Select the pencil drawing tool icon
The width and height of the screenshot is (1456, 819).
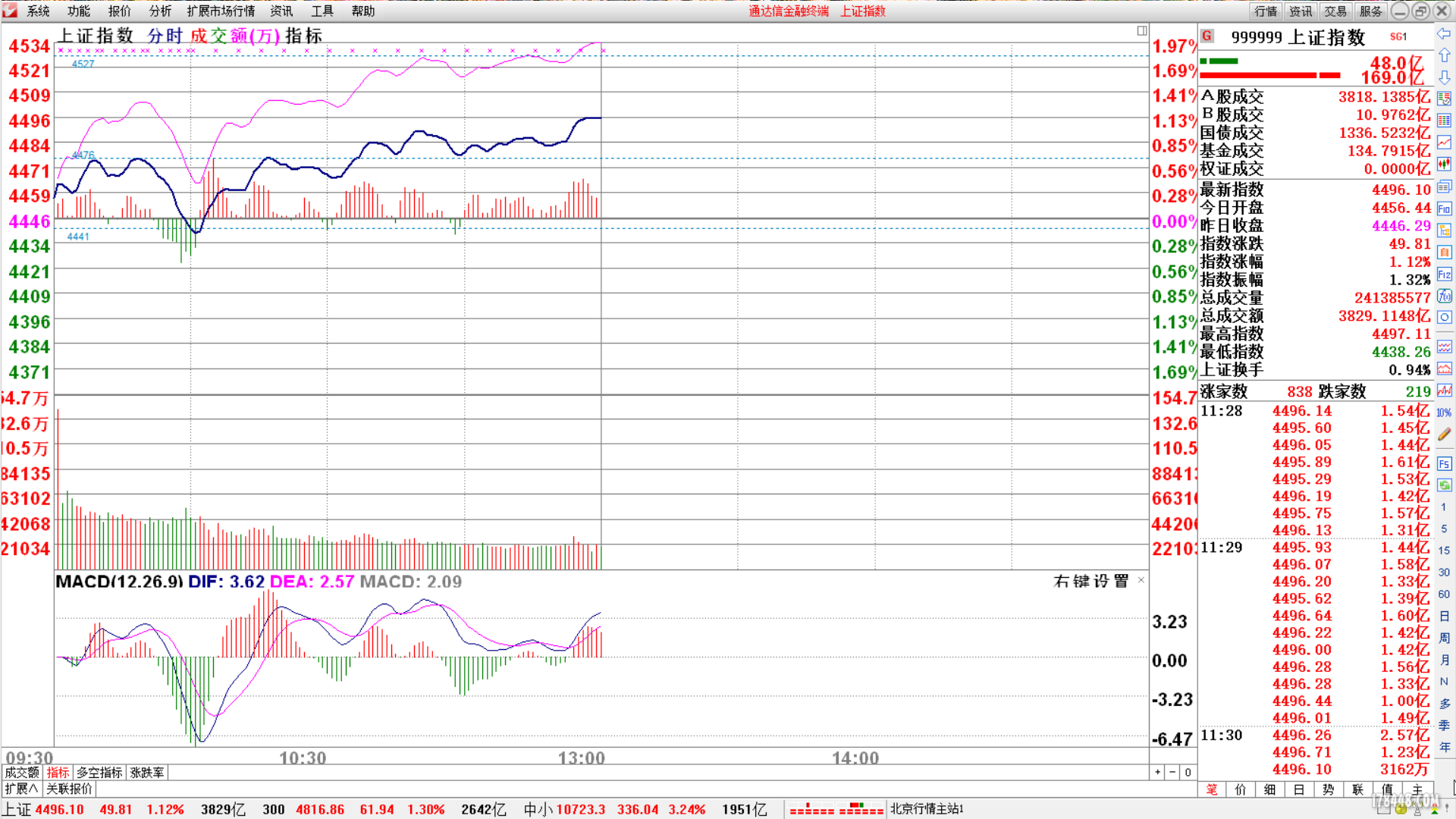1444,435
